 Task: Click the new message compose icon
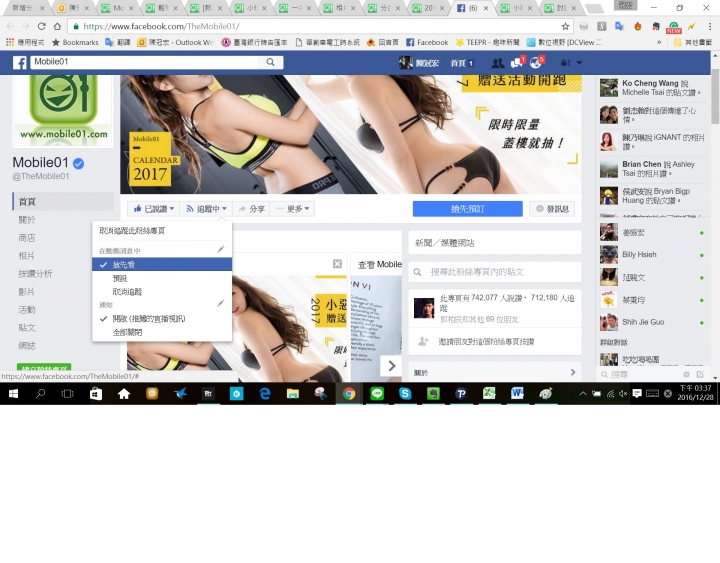(x=700, y=375)
